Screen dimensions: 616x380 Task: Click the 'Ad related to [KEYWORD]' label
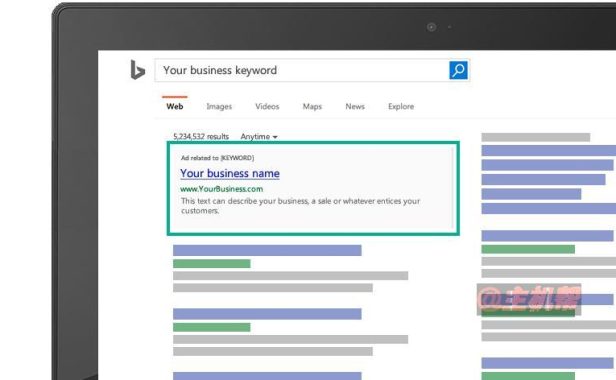tap(217, 158)
